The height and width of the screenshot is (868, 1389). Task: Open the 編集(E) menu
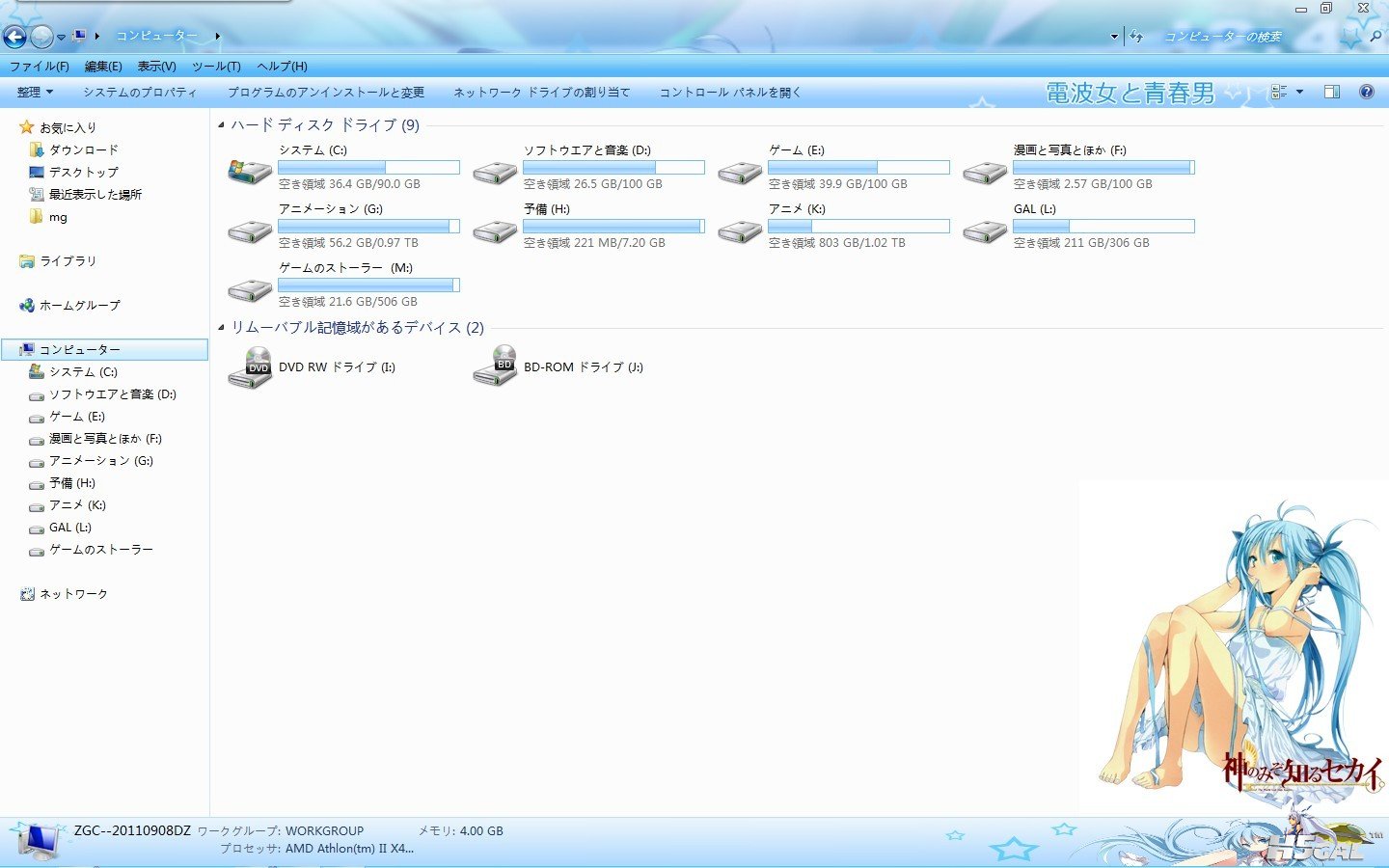pyautogui.click(x=103, y=67)
